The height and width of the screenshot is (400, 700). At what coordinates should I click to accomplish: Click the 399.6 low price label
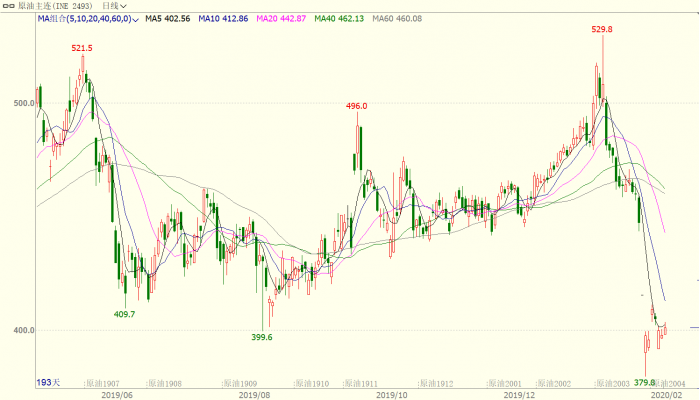(262, 338)
